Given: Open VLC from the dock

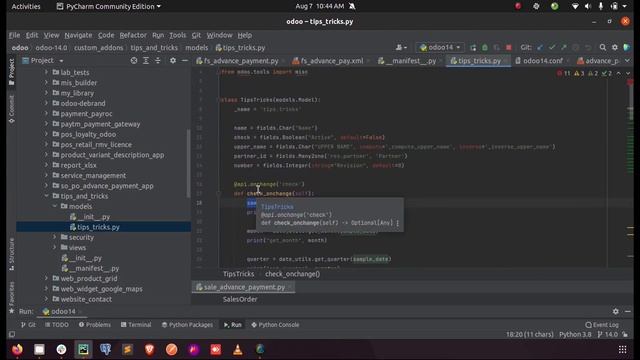Looking at the screenshot, I should [238, 349].
